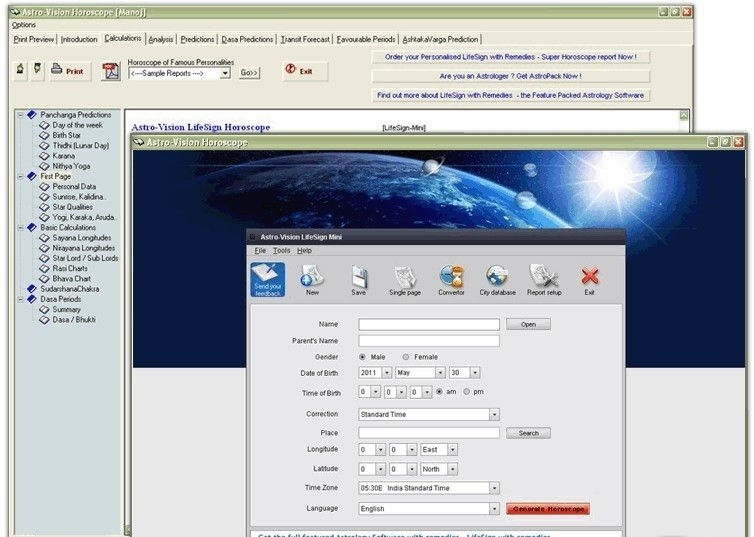Switch to the Favourable Periods tab
Image resolution: width=754 pixels, height=537 pixels.
[366, 39]
